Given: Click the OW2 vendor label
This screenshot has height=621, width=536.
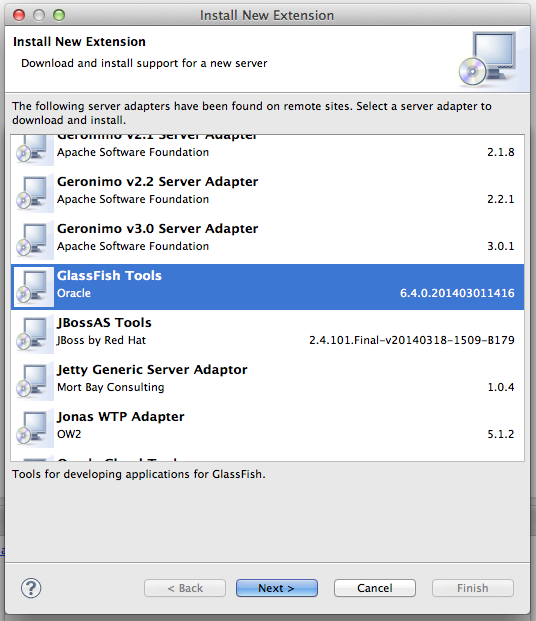Looking at the screenshot, I should tap(69, 434).
